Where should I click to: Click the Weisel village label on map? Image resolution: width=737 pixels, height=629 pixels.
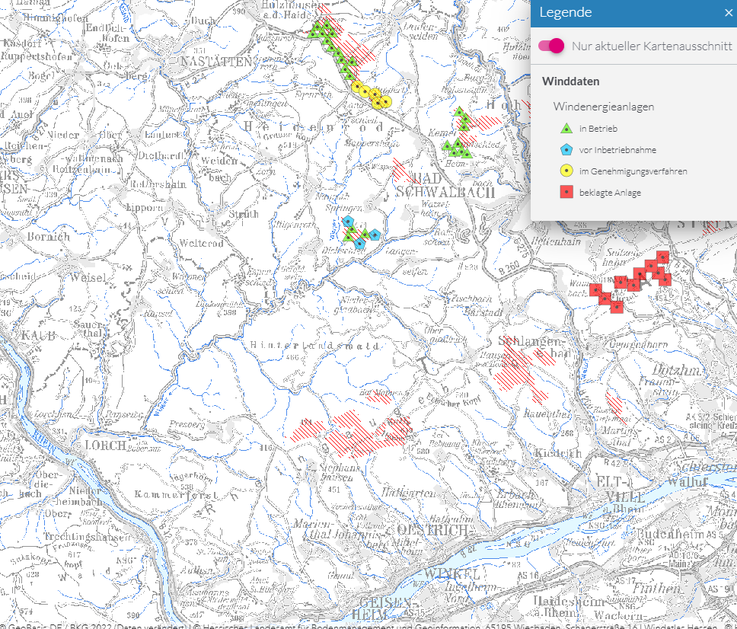tap(87, 277)
